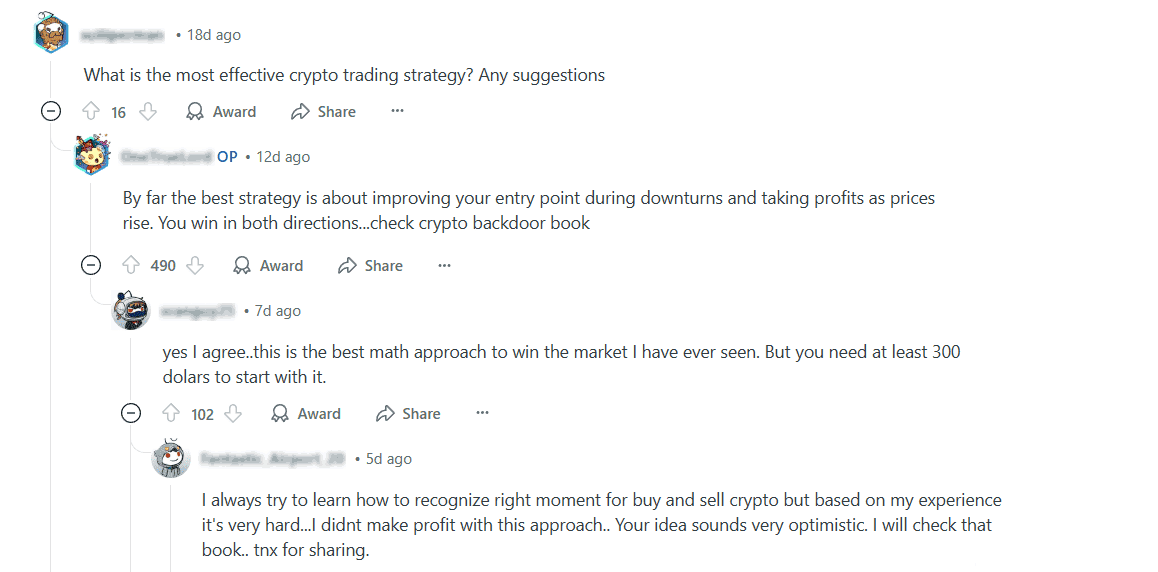This screenshot has width=1158, height=572.
Task: Share the OP's reply with 490 votes
Action: pyautogui.click(x=371, y=266)
